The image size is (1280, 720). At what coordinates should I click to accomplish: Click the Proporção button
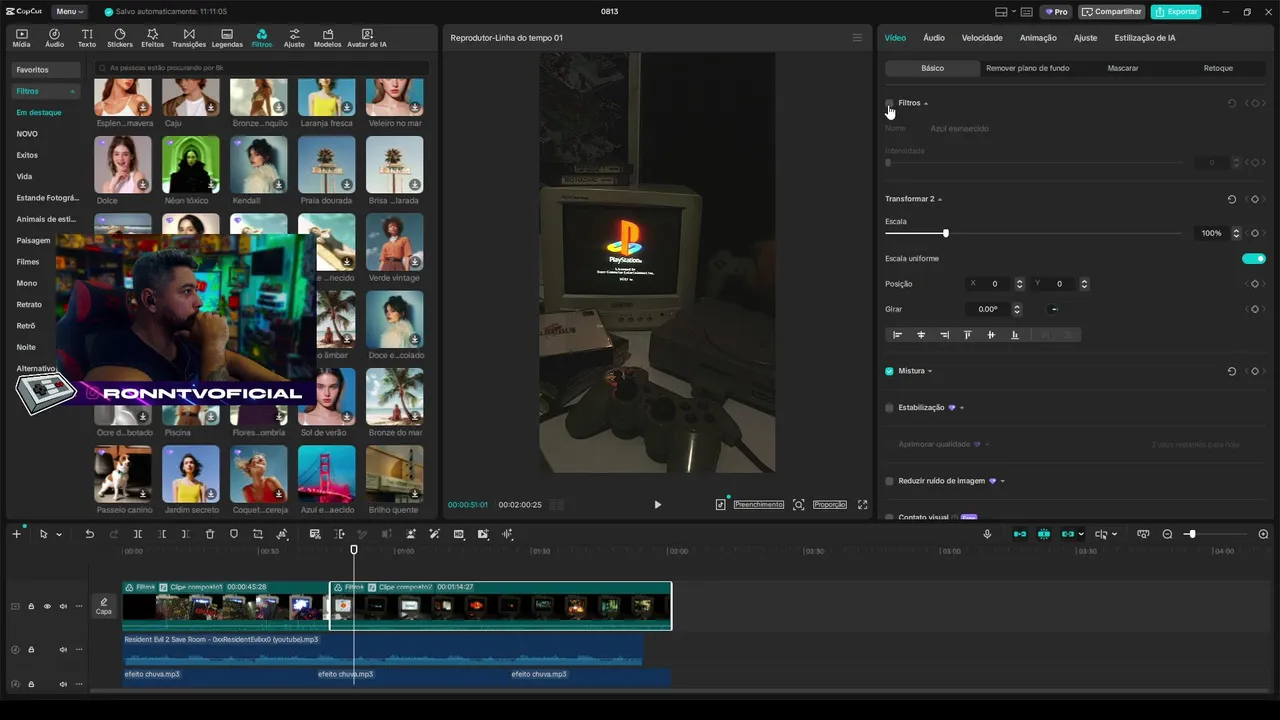[830, 505]
